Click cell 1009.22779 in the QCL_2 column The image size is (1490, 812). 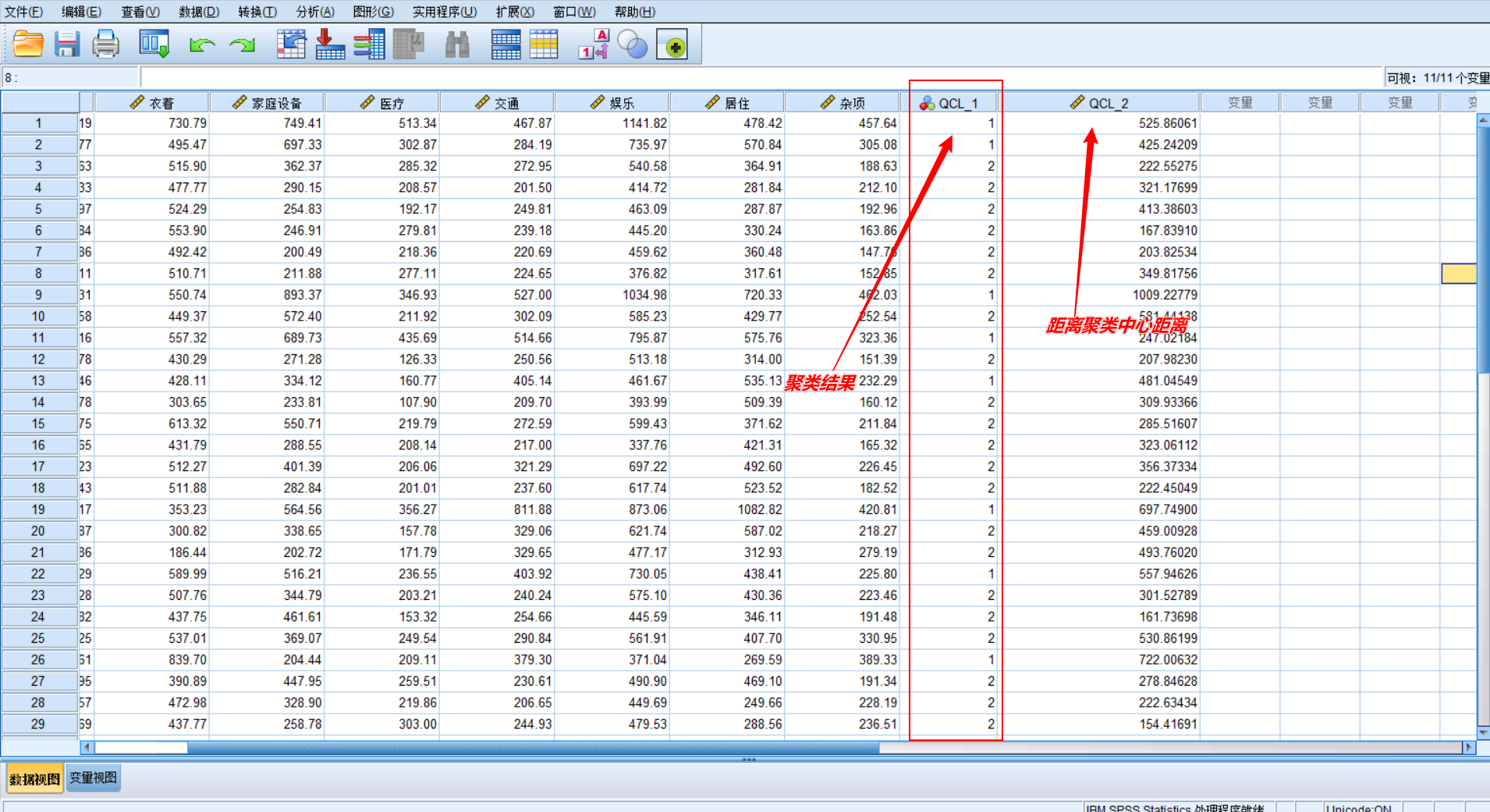pyautogui.click(x=1100, y=295)
